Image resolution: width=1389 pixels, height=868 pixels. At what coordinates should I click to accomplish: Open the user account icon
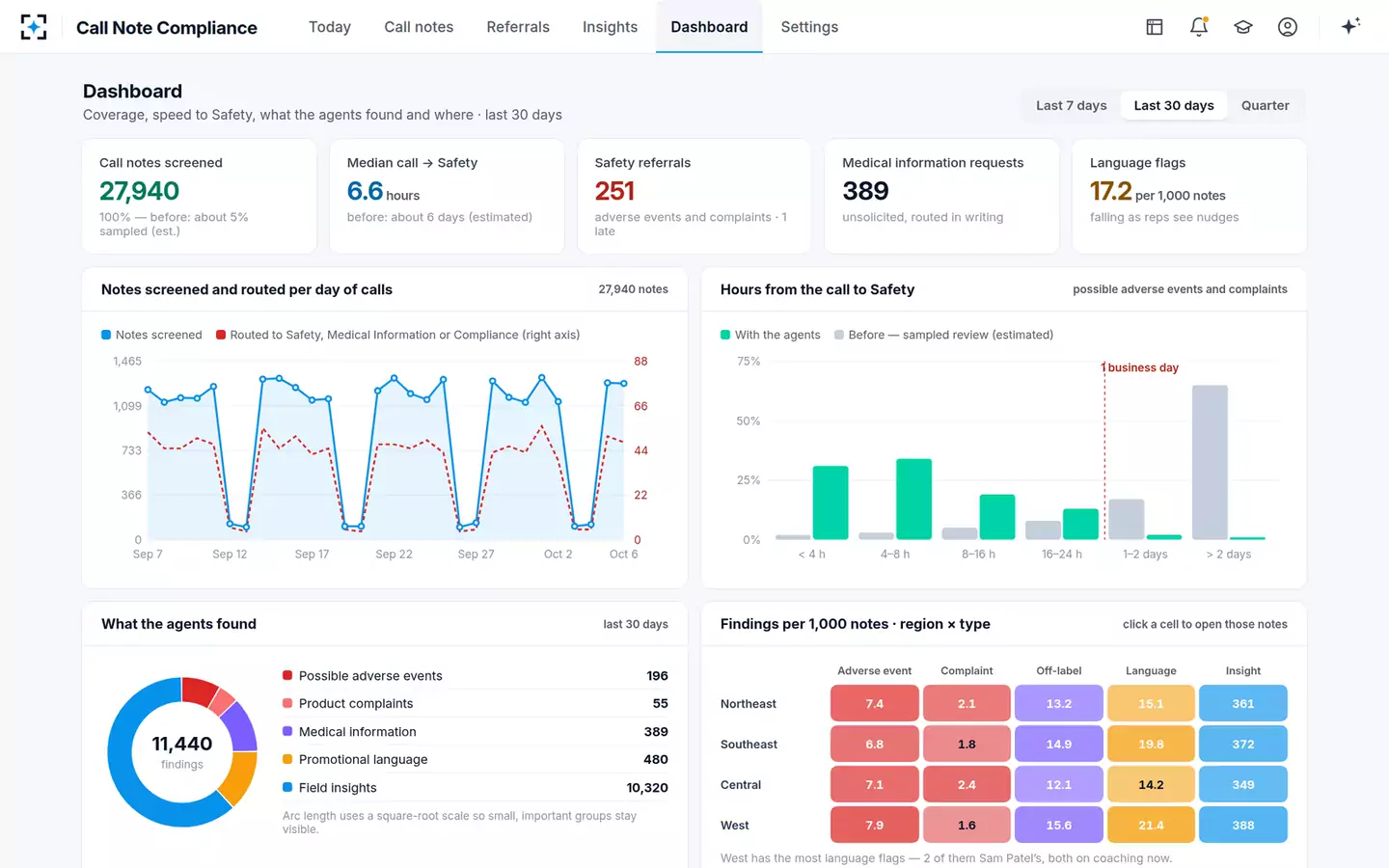(1288, 27)
